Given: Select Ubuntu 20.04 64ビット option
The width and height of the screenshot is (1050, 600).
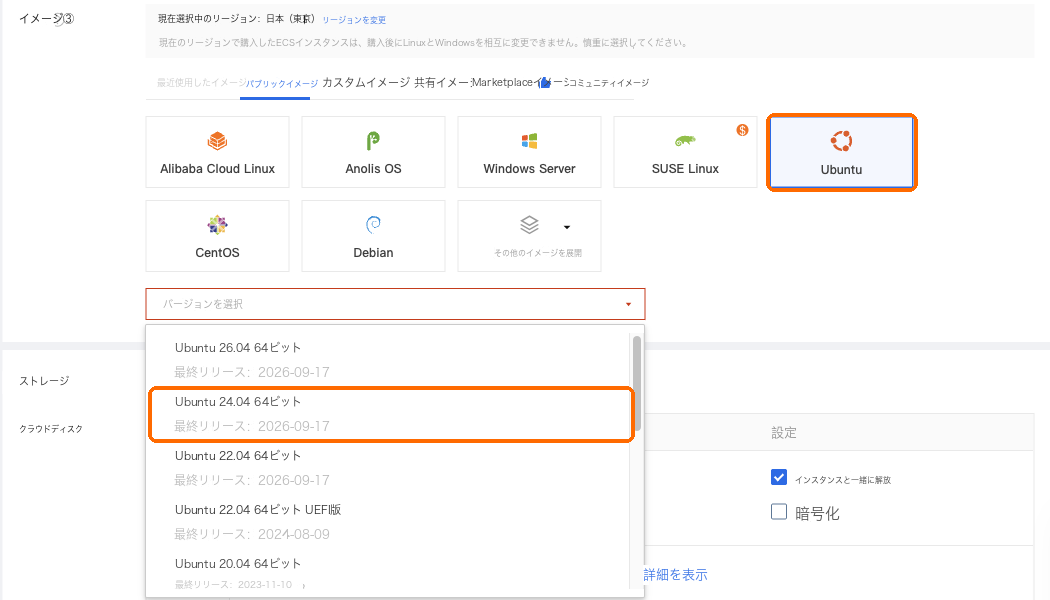Looking at the screenshot, I should (388, 573).
